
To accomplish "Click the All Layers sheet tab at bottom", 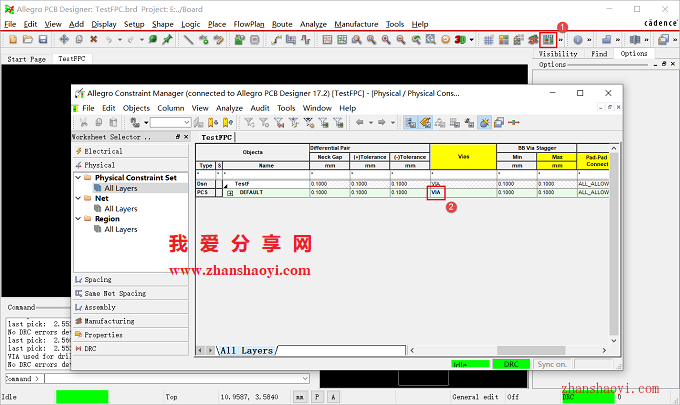I will click(x=246, y=350).
